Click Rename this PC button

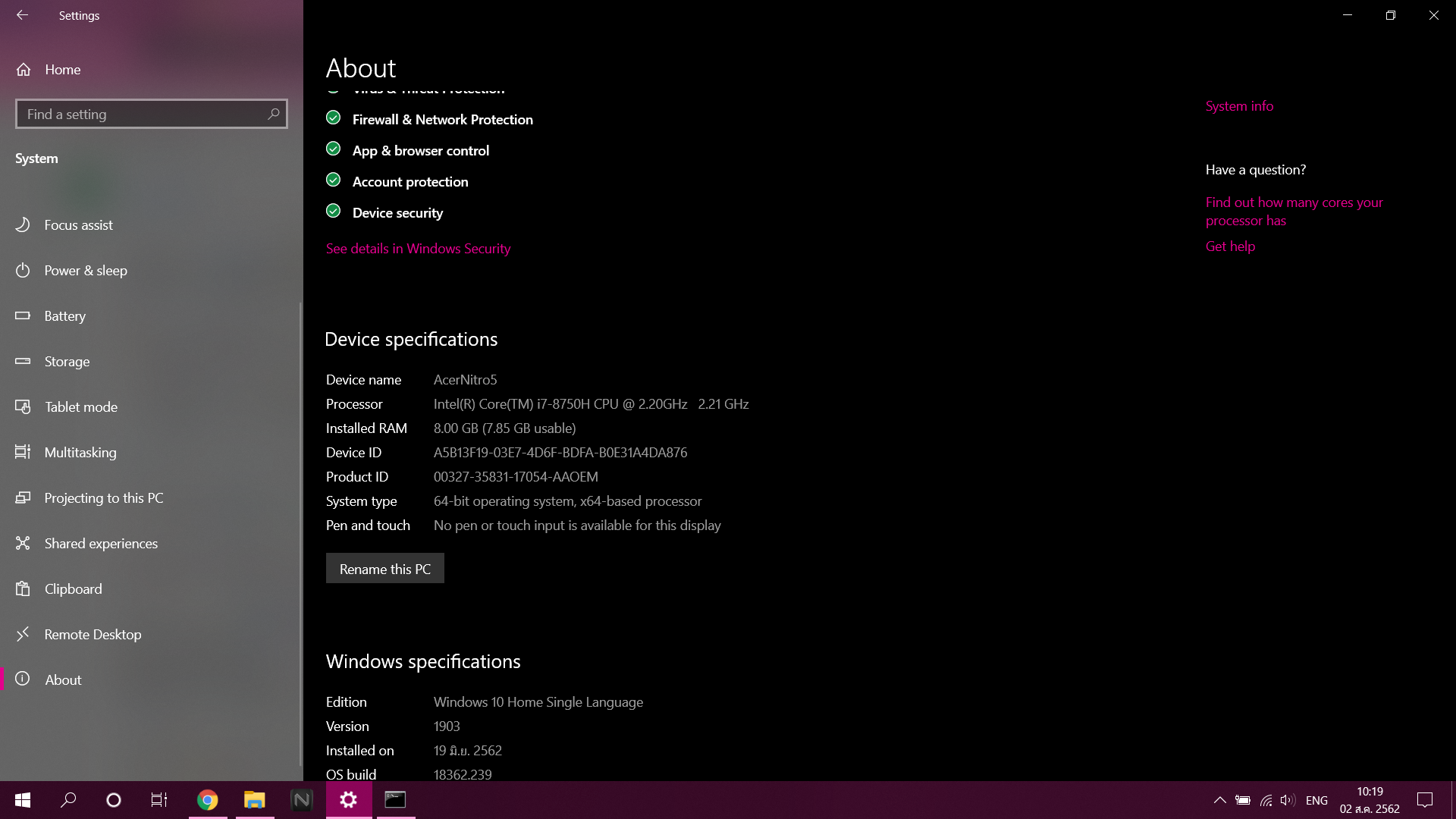384,569
